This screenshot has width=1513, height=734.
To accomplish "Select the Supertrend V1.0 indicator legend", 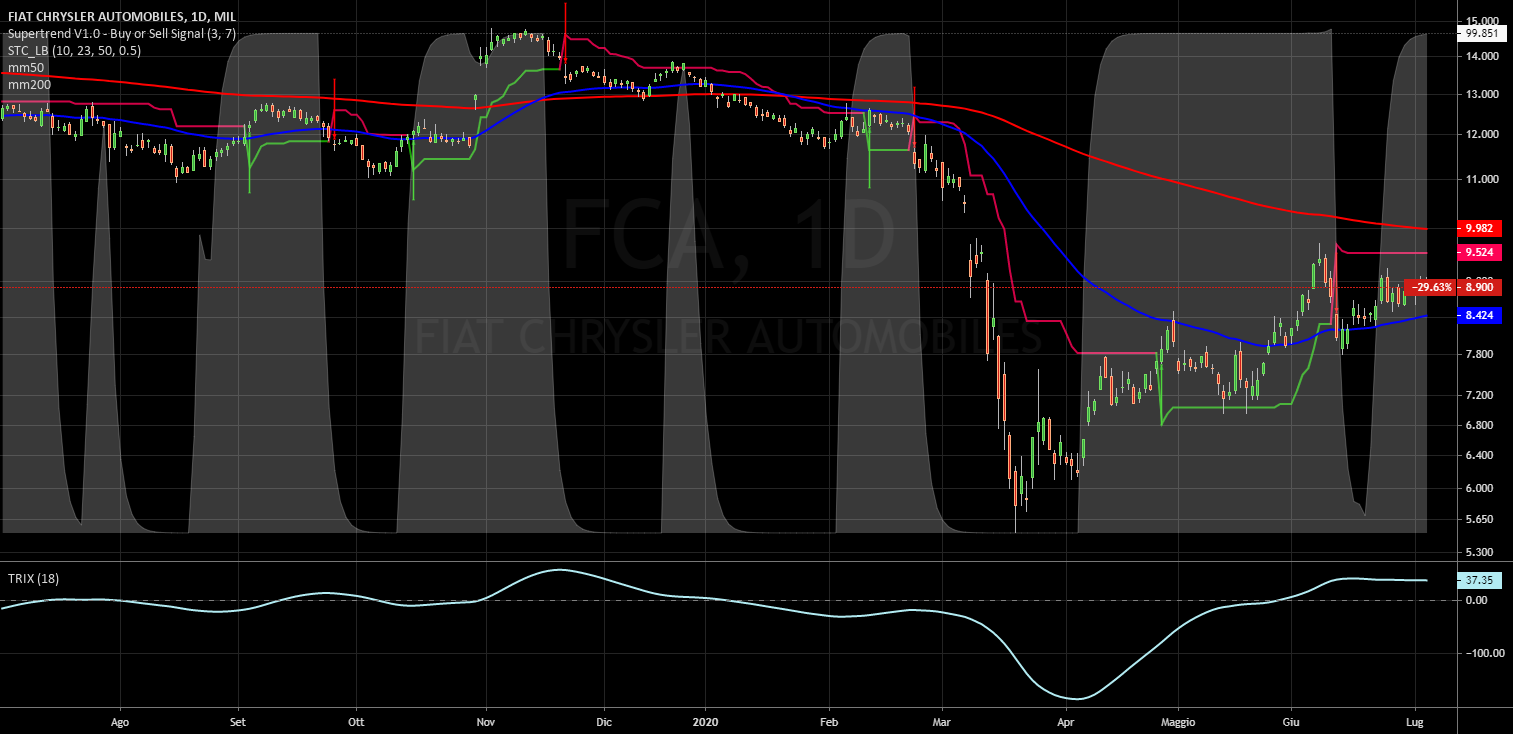I will point(120,33).
